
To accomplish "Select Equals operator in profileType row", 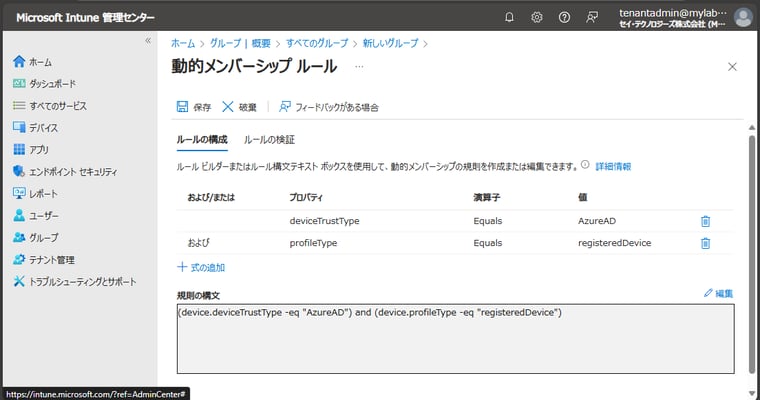I will (488, 243).
